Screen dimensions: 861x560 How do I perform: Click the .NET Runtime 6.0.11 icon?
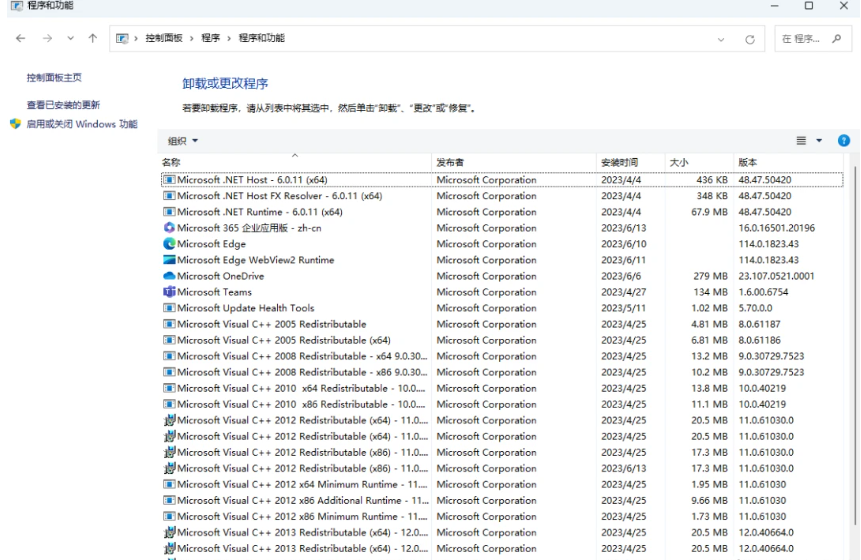point(169,211)
